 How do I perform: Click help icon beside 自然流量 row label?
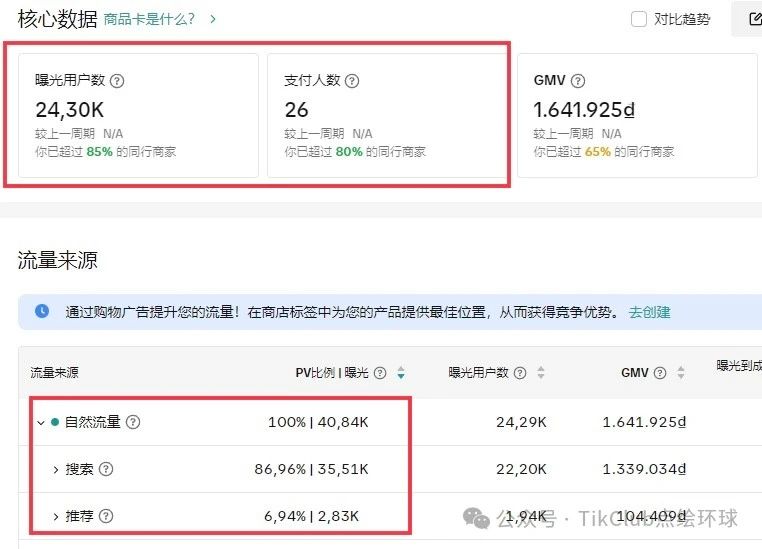(x=133, y=422)
